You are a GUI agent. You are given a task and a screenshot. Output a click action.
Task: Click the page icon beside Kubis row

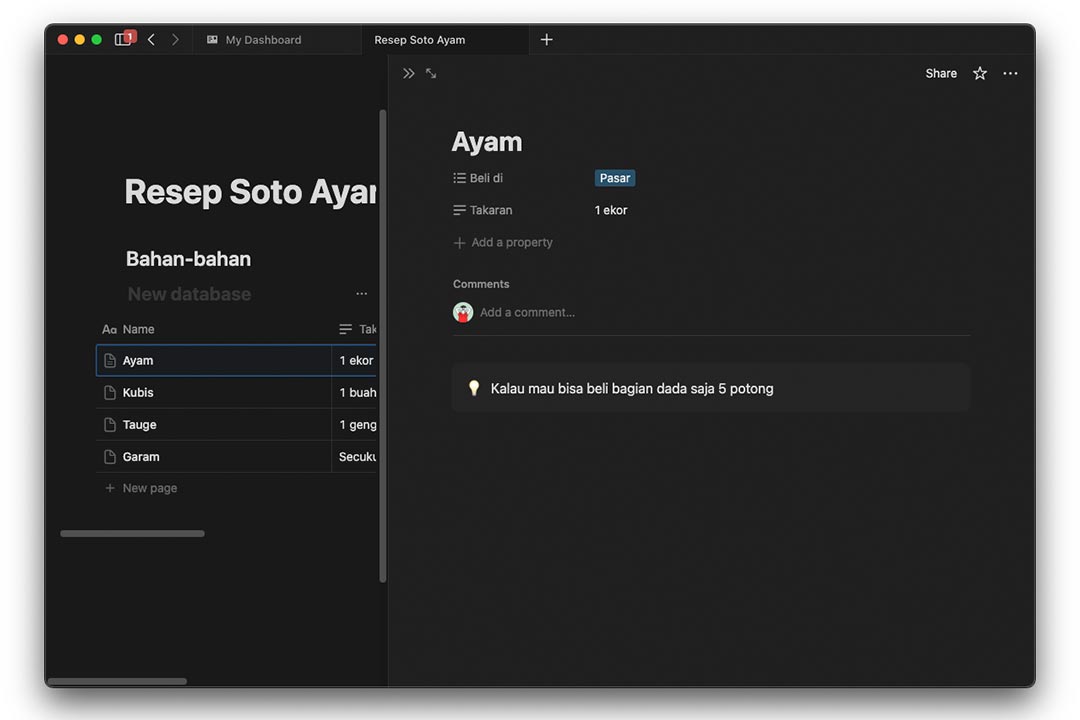110,393
